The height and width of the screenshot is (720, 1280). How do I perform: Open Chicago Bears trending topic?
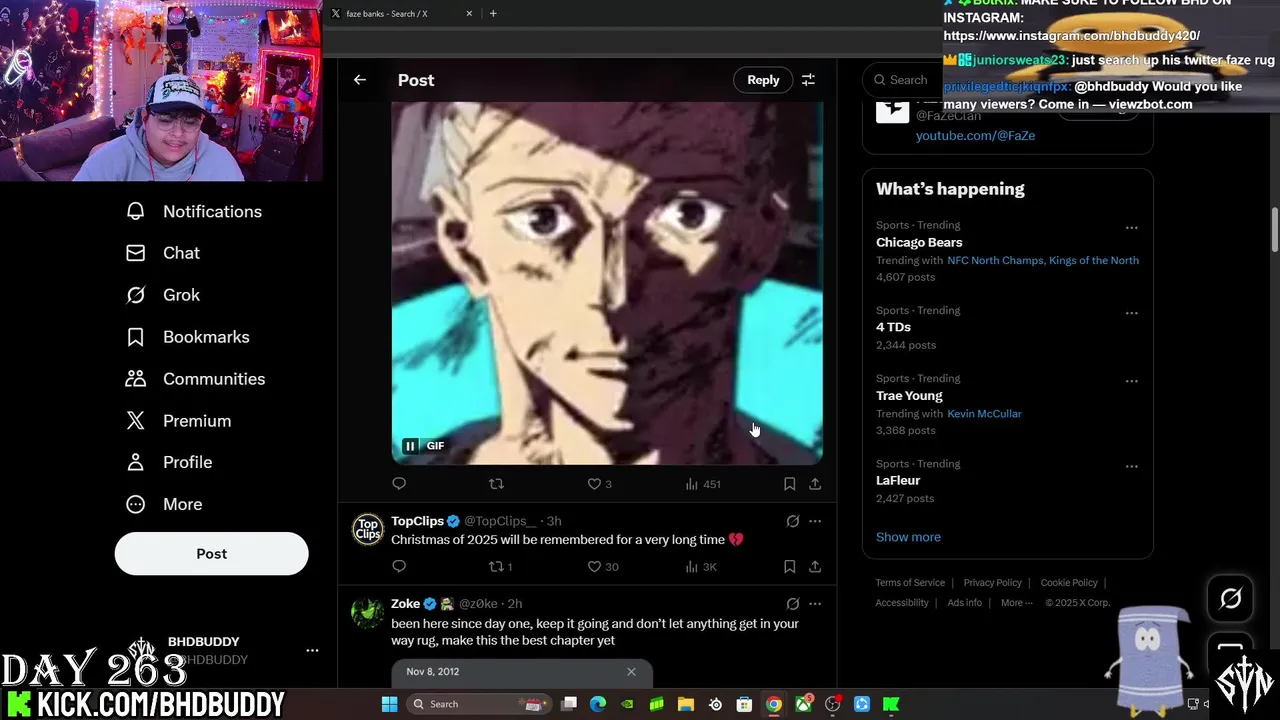[x=919, y=243]
